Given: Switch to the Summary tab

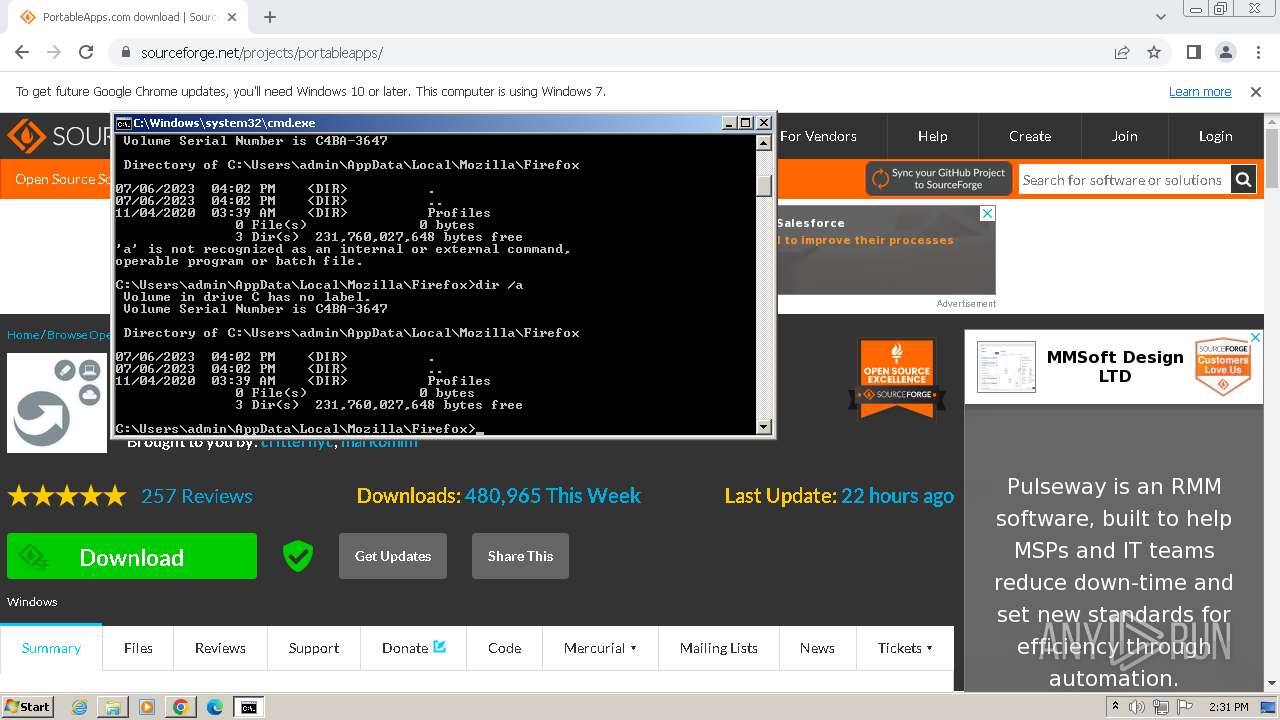Looking at the screenshot, I should [51, 648].
